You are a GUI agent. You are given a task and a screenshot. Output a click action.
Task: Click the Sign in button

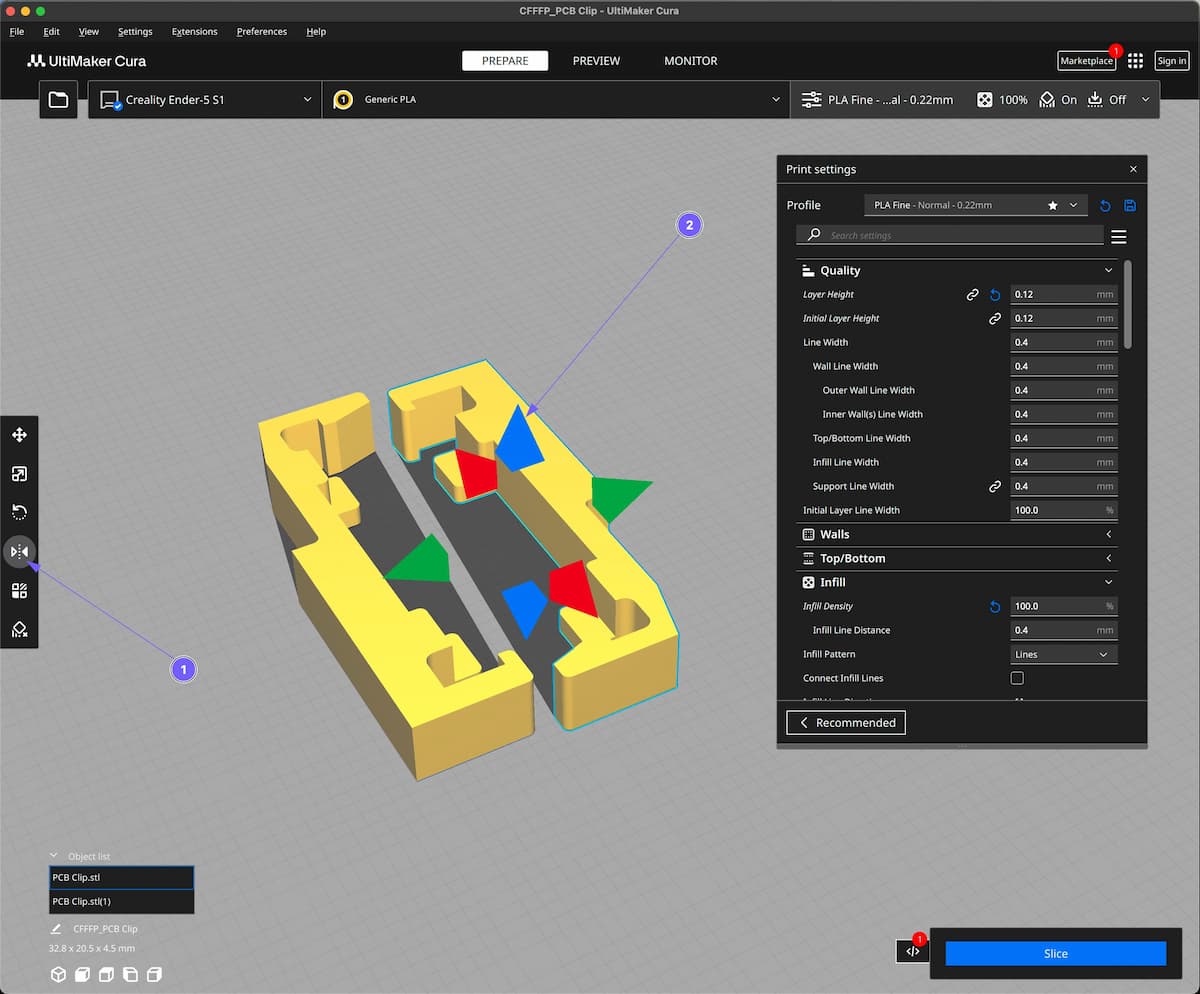tap(1172, 61)
